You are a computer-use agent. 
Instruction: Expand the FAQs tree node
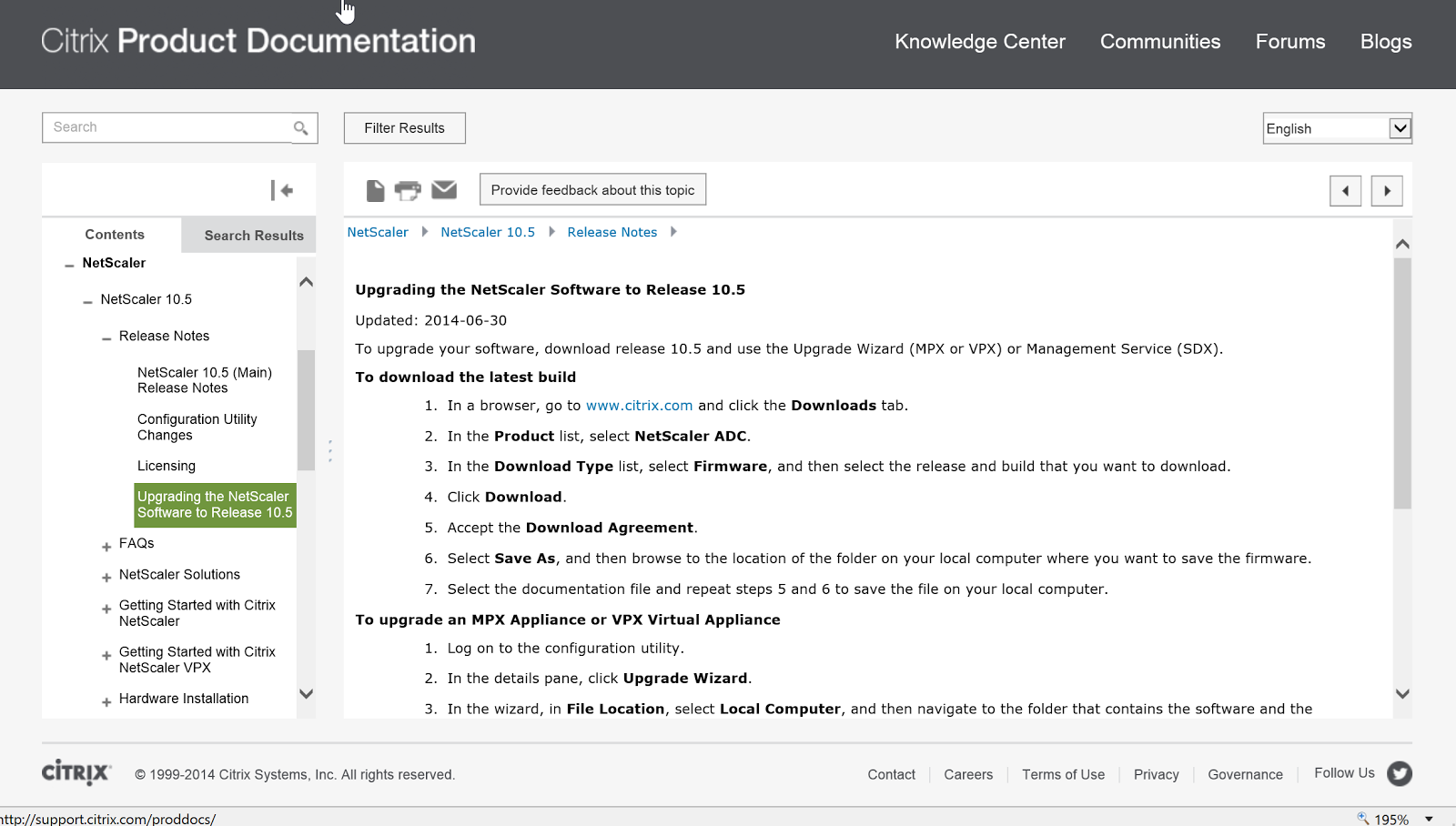click(x=106, y=546)
